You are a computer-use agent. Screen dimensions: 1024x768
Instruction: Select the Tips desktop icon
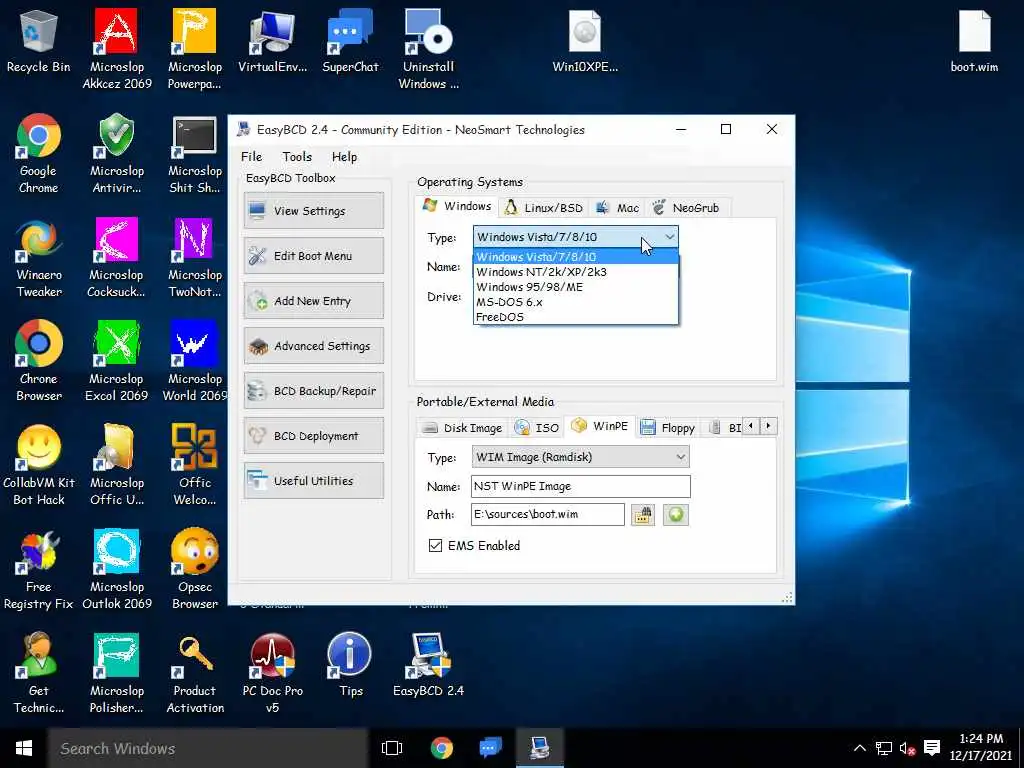click(x=350, y=665)
